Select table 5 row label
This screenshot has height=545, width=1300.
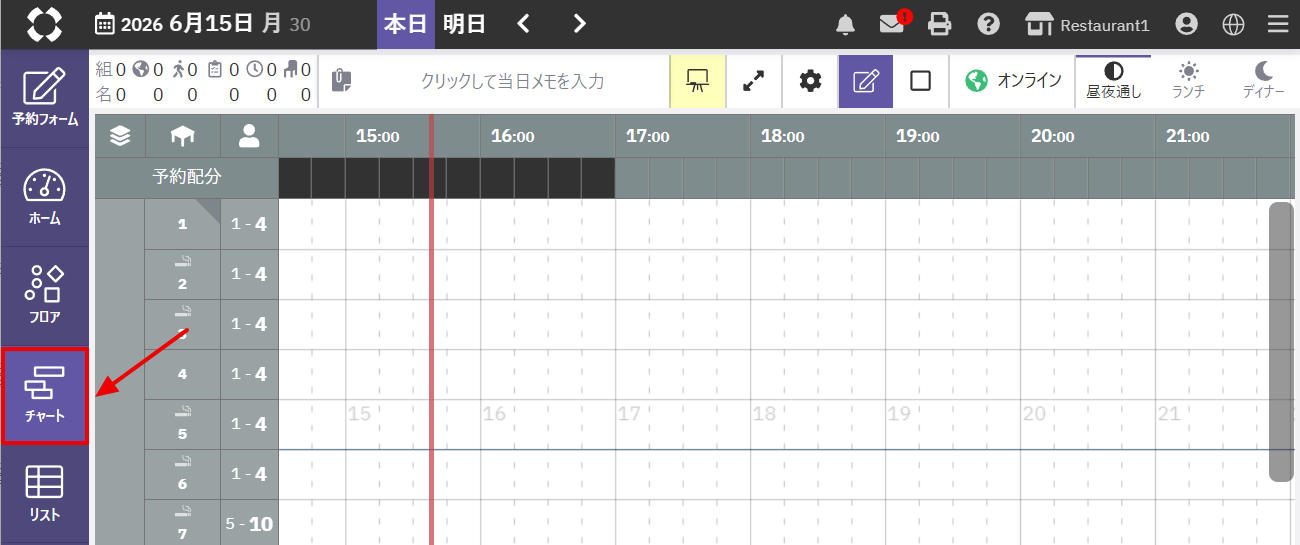tap(182, 424)
